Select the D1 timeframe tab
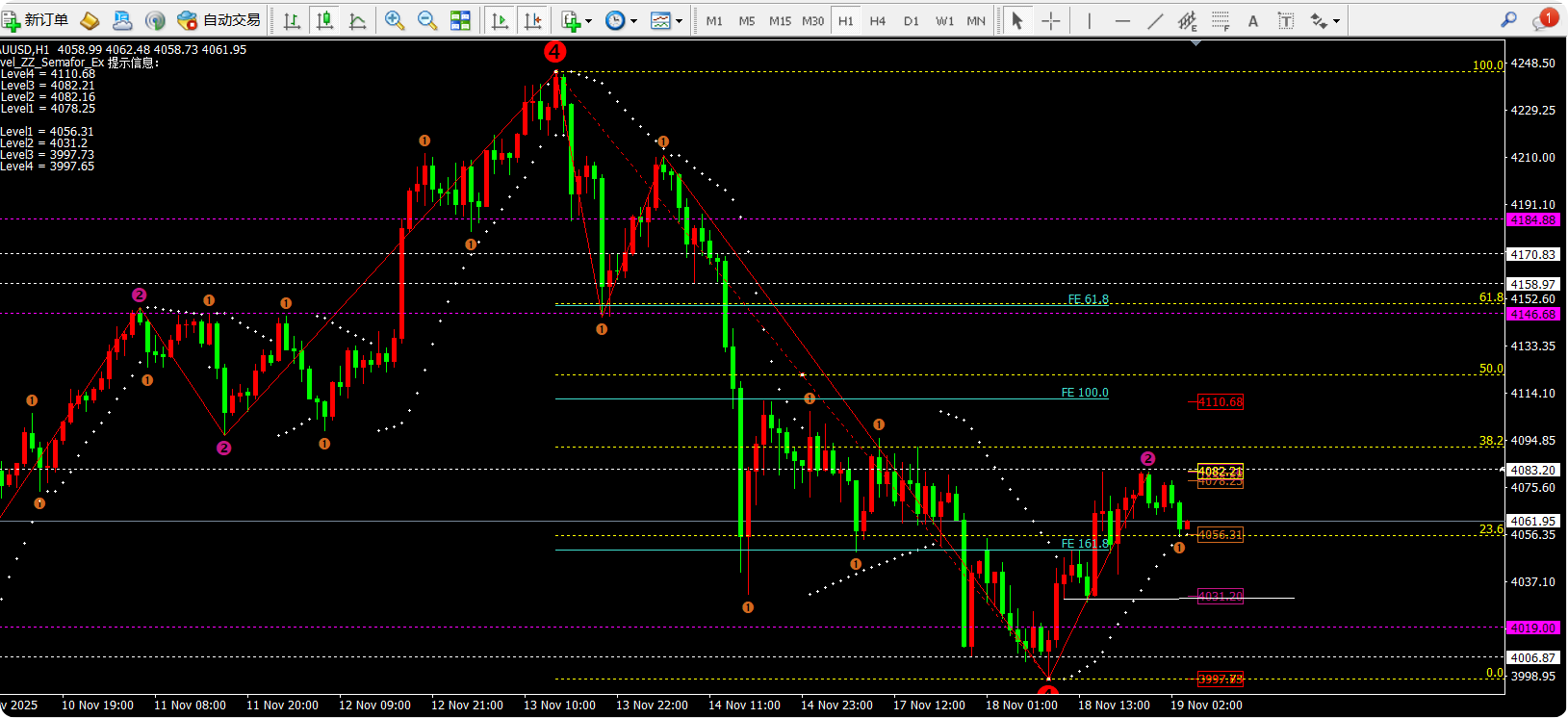Screen dimensions: 1568x718 [x=912, y=20]
